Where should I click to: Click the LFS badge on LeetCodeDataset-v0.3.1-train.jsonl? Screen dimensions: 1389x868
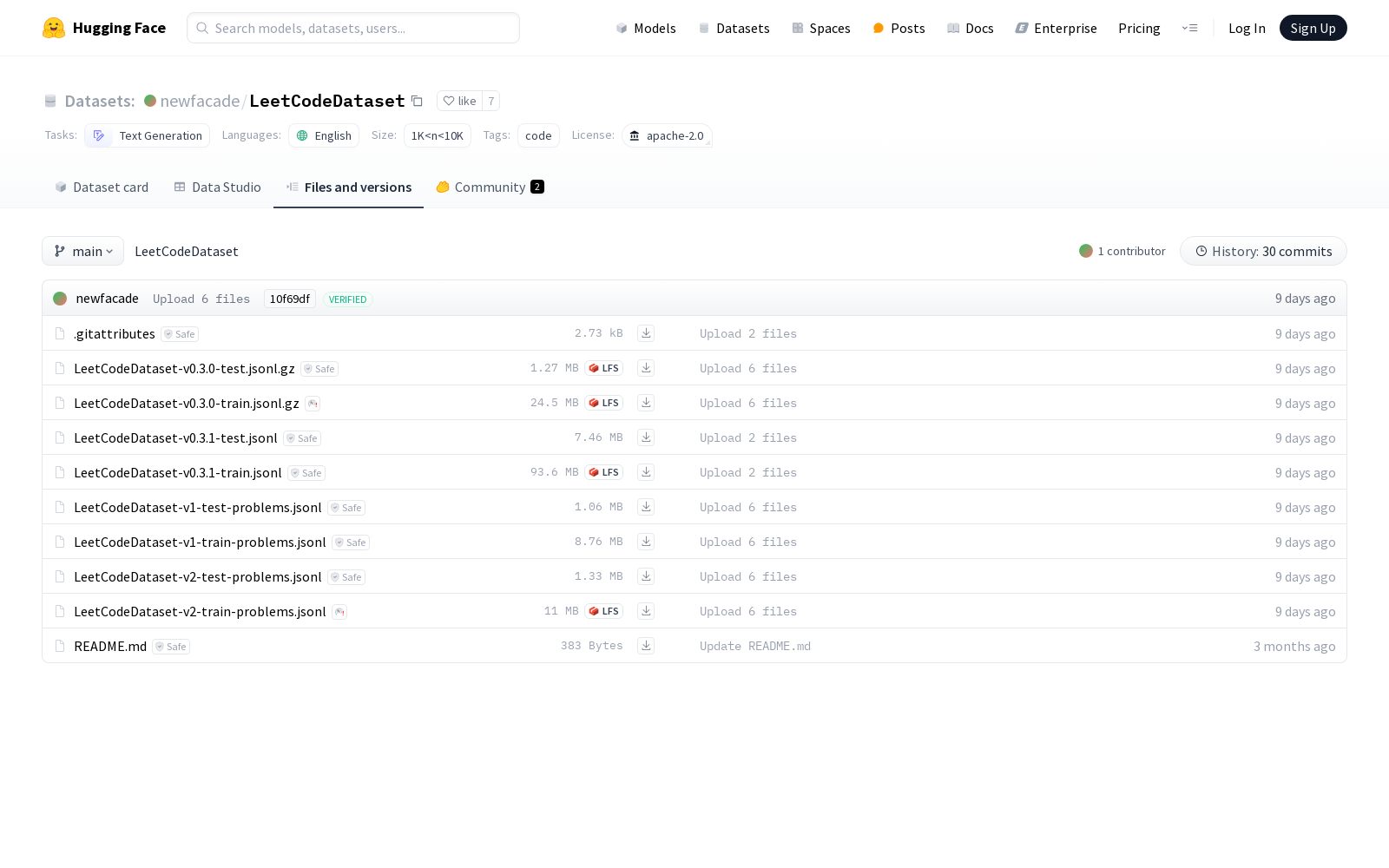[604, 472]
